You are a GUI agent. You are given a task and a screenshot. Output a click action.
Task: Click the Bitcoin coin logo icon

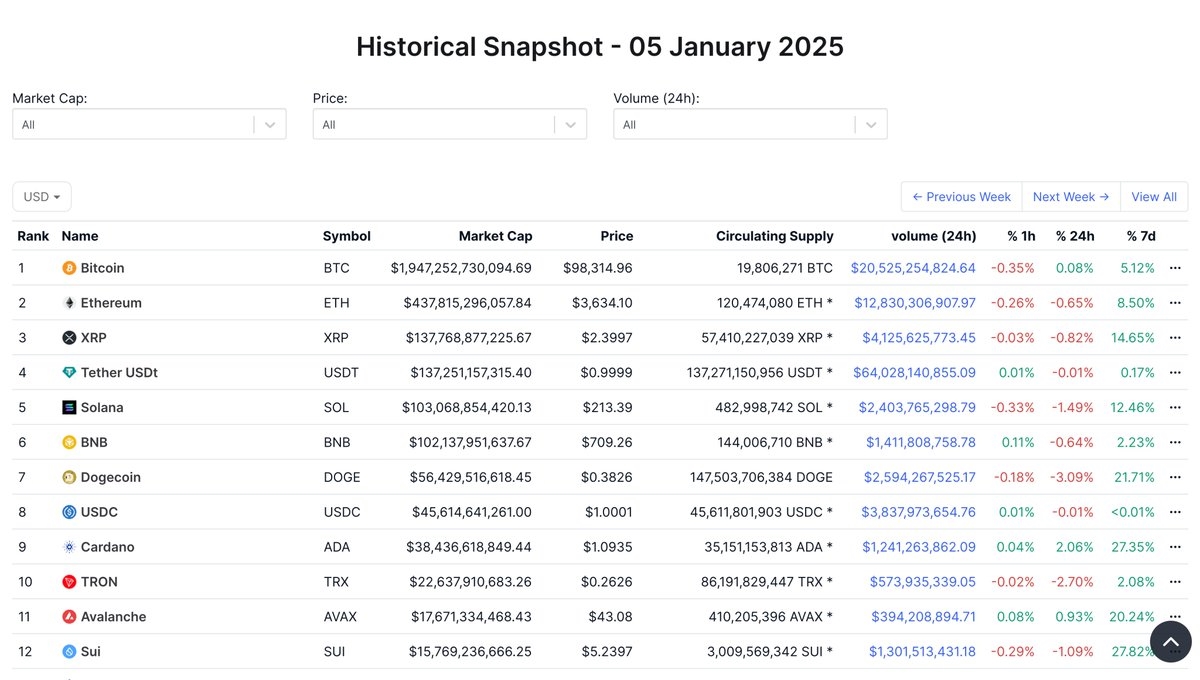(x=69, y=268)
